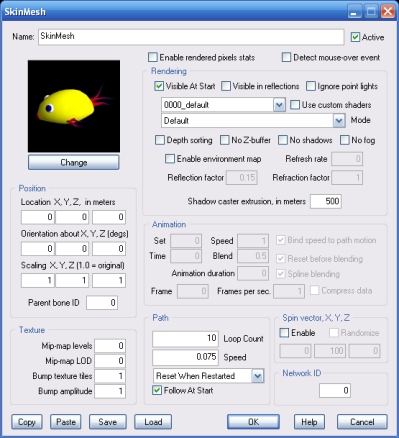The height and width of the screenshot is (438, 399).
Task: Click the Load button
Action: click(153, 422)
